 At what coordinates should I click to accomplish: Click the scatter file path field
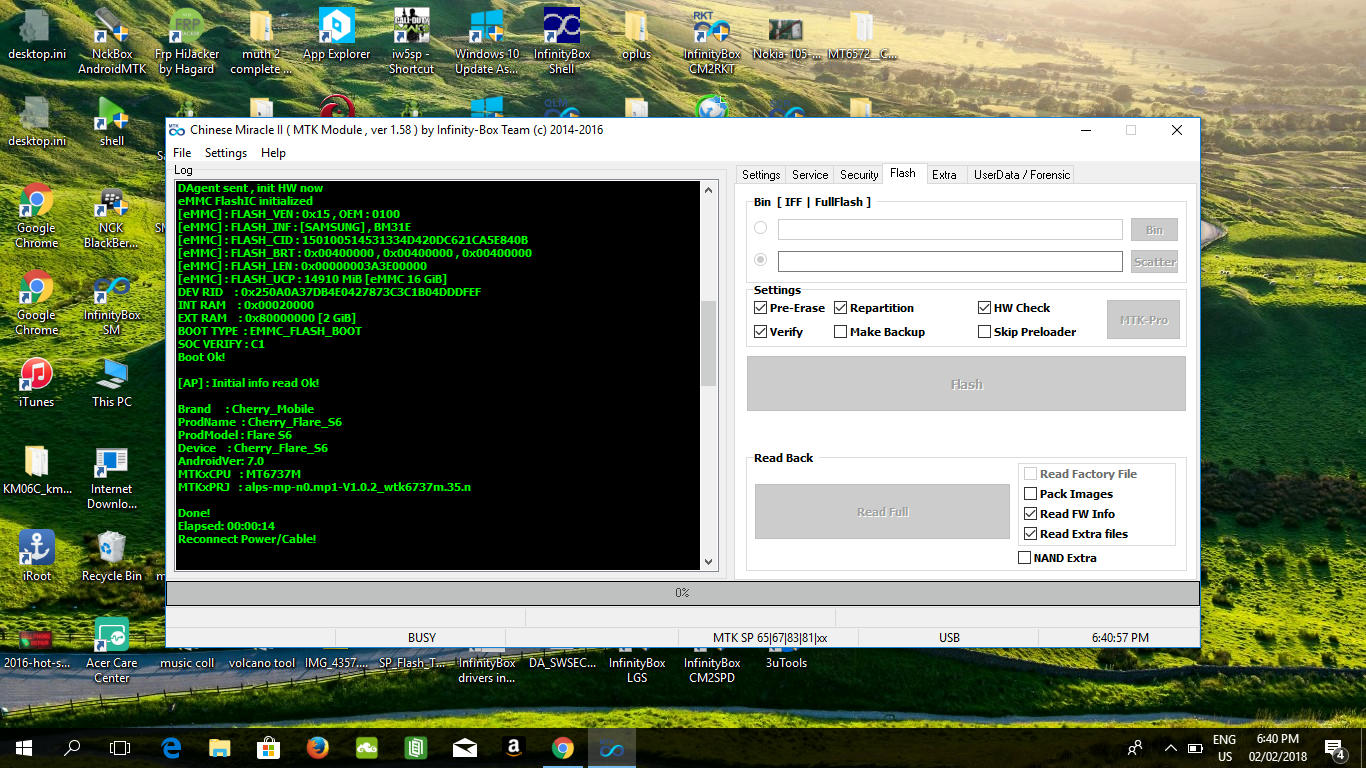point(949,261)
